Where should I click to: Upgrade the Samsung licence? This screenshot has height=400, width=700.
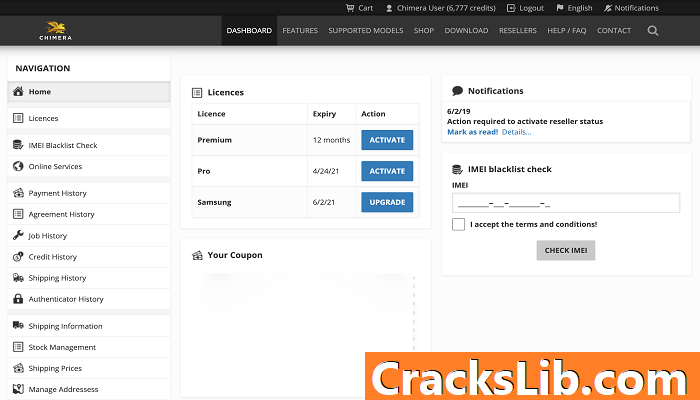click(387, 202)
